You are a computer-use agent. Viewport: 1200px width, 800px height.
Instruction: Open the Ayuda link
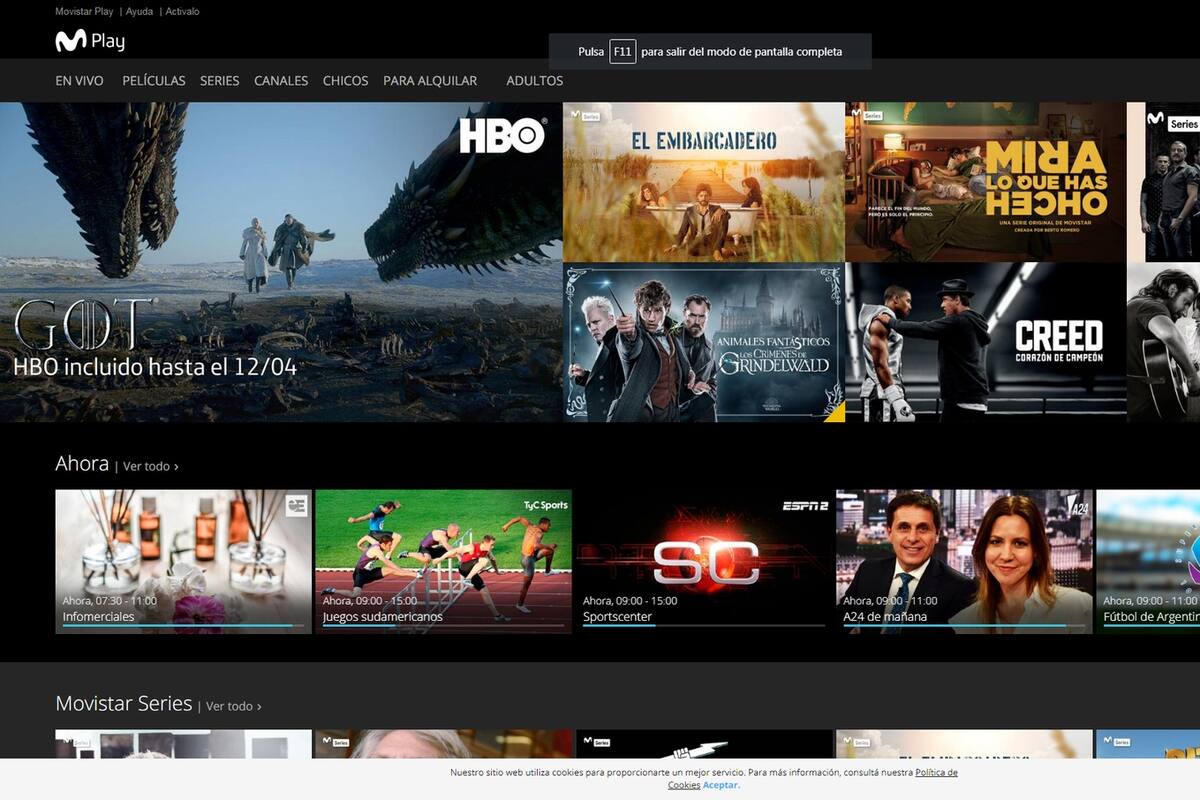pos(139,11)
